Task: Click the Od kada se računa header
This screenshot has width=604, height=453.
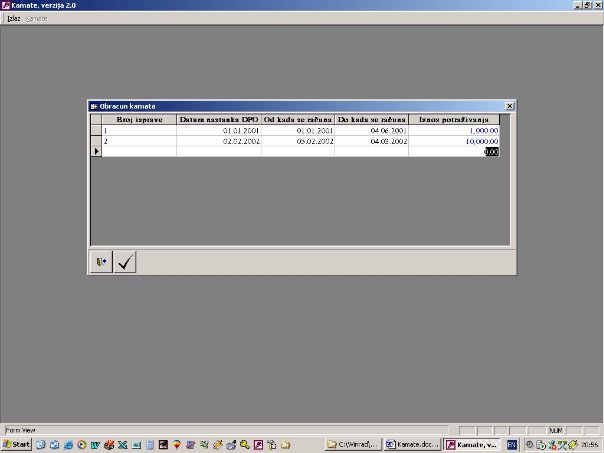Action: 297,119
